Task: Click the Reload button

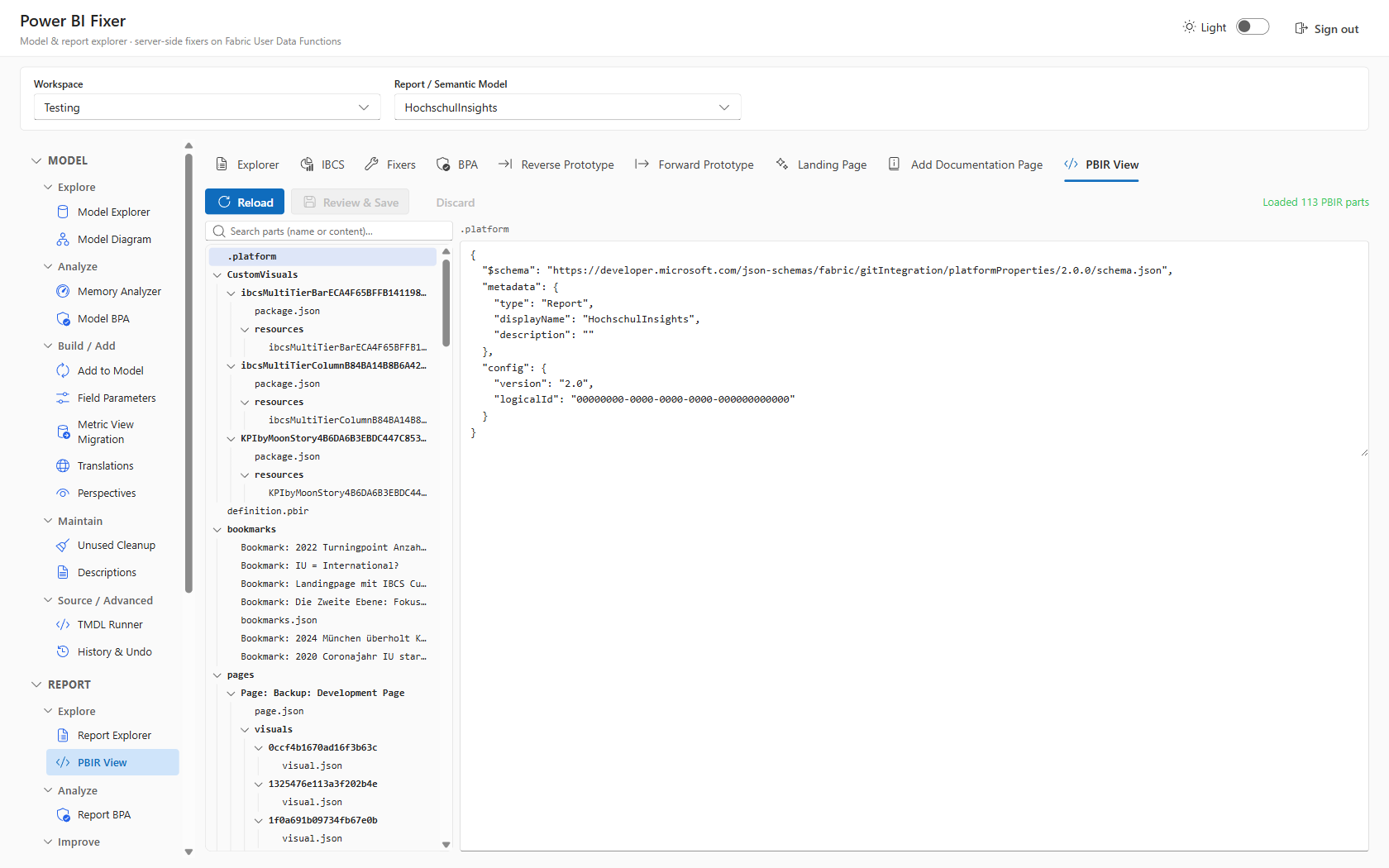Action: pyautogui.click(x=245, y=203)
